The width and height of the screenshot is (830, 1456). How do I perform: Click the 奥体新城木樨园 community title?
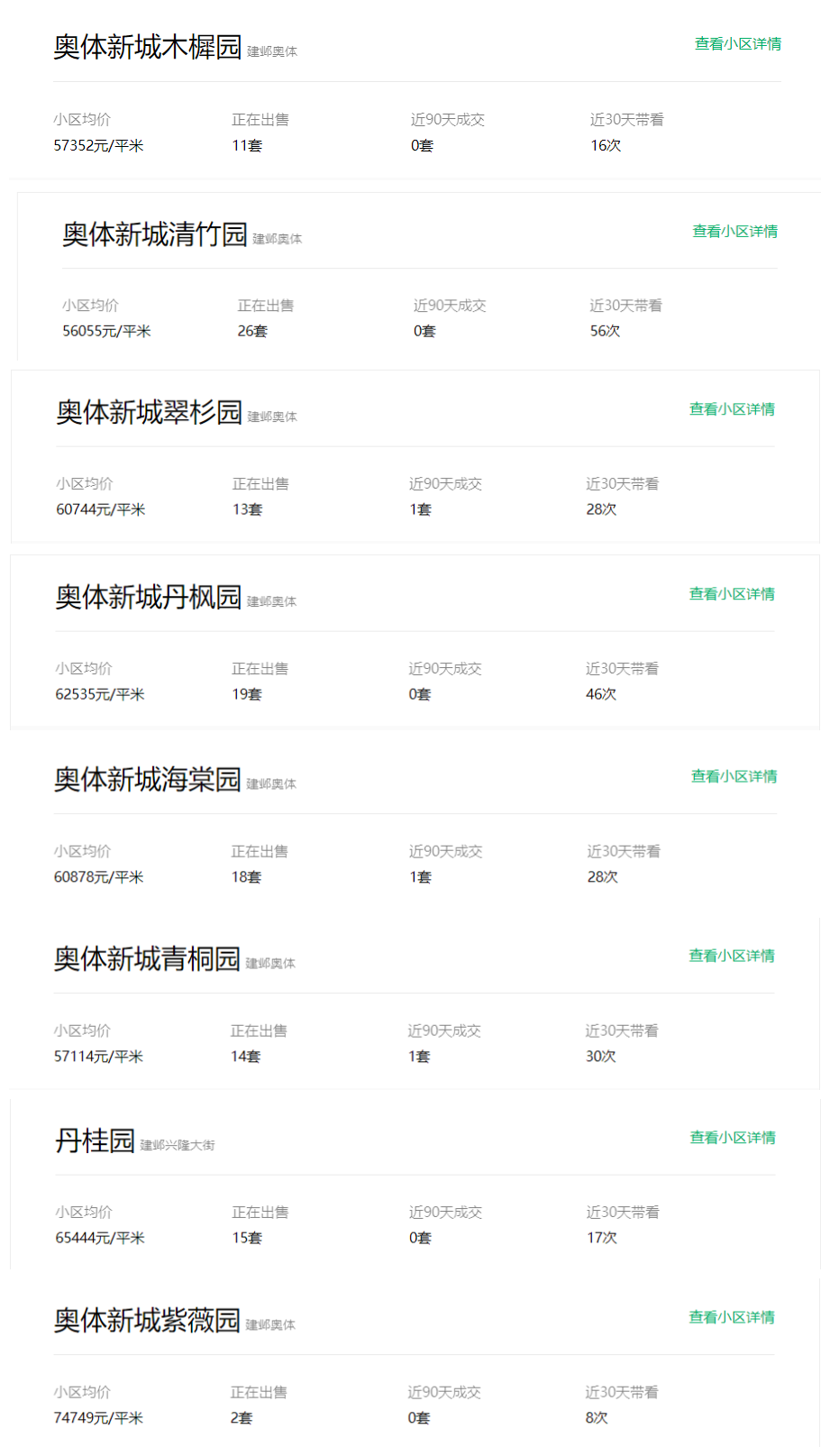[148, 47]
